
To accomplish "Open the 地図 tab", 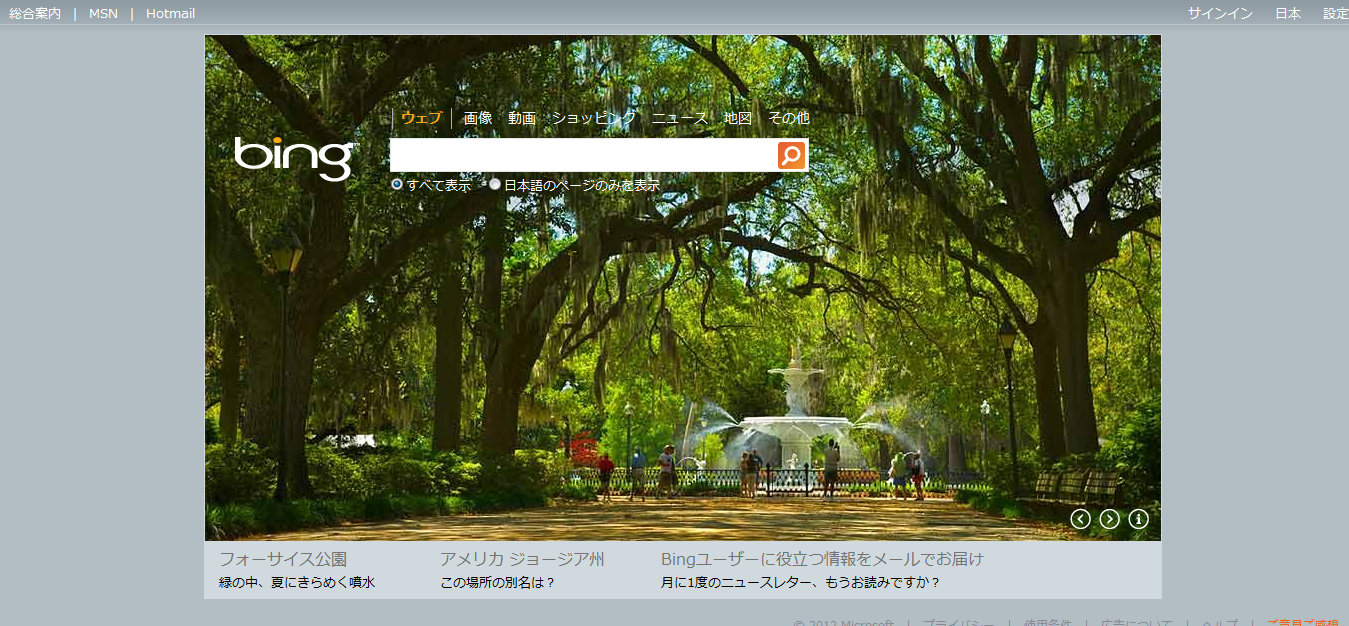I will [738, 118].
